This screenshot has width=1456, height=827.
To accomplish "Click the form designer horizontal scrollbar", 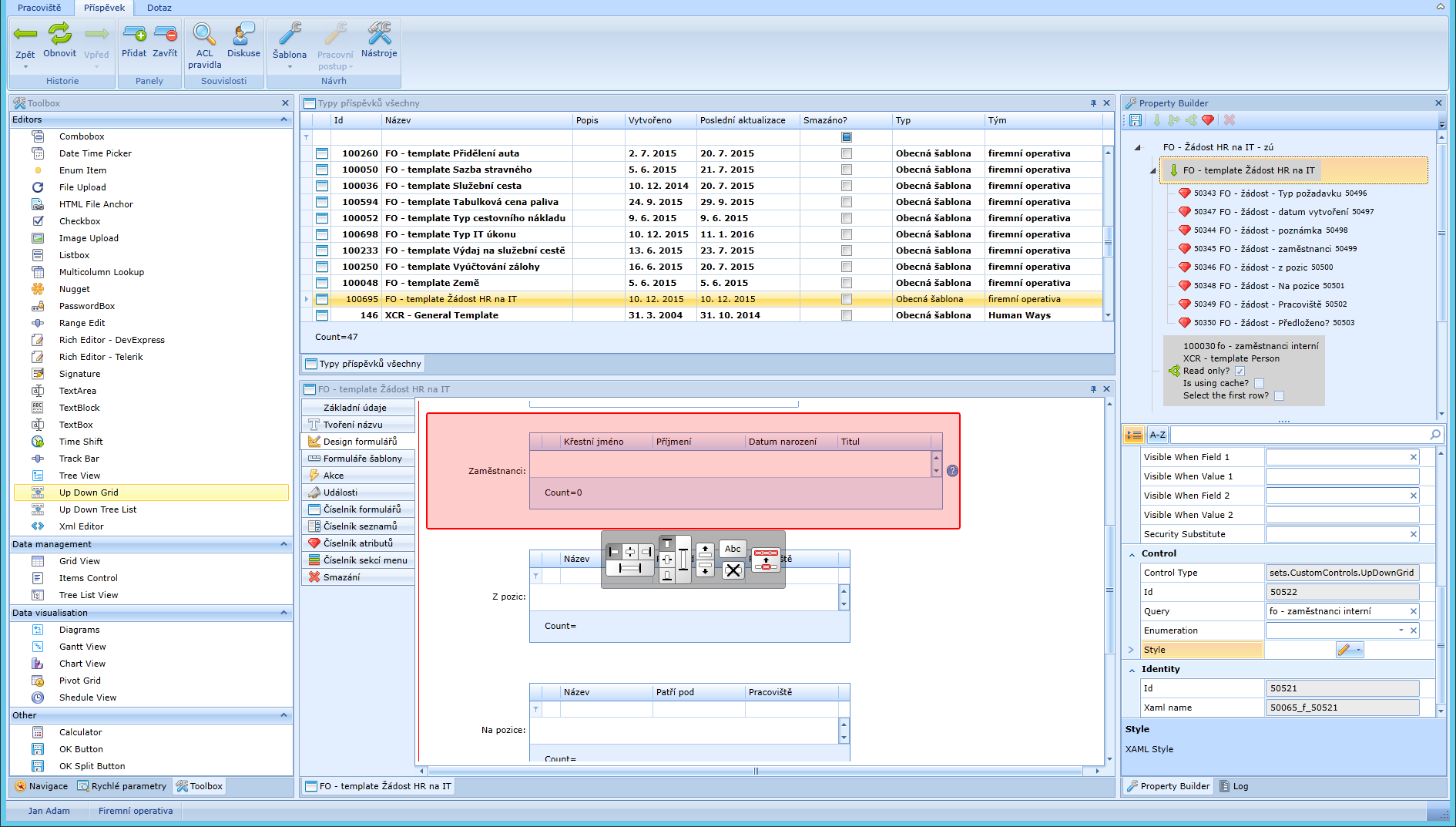I will (x=755, y=771).
